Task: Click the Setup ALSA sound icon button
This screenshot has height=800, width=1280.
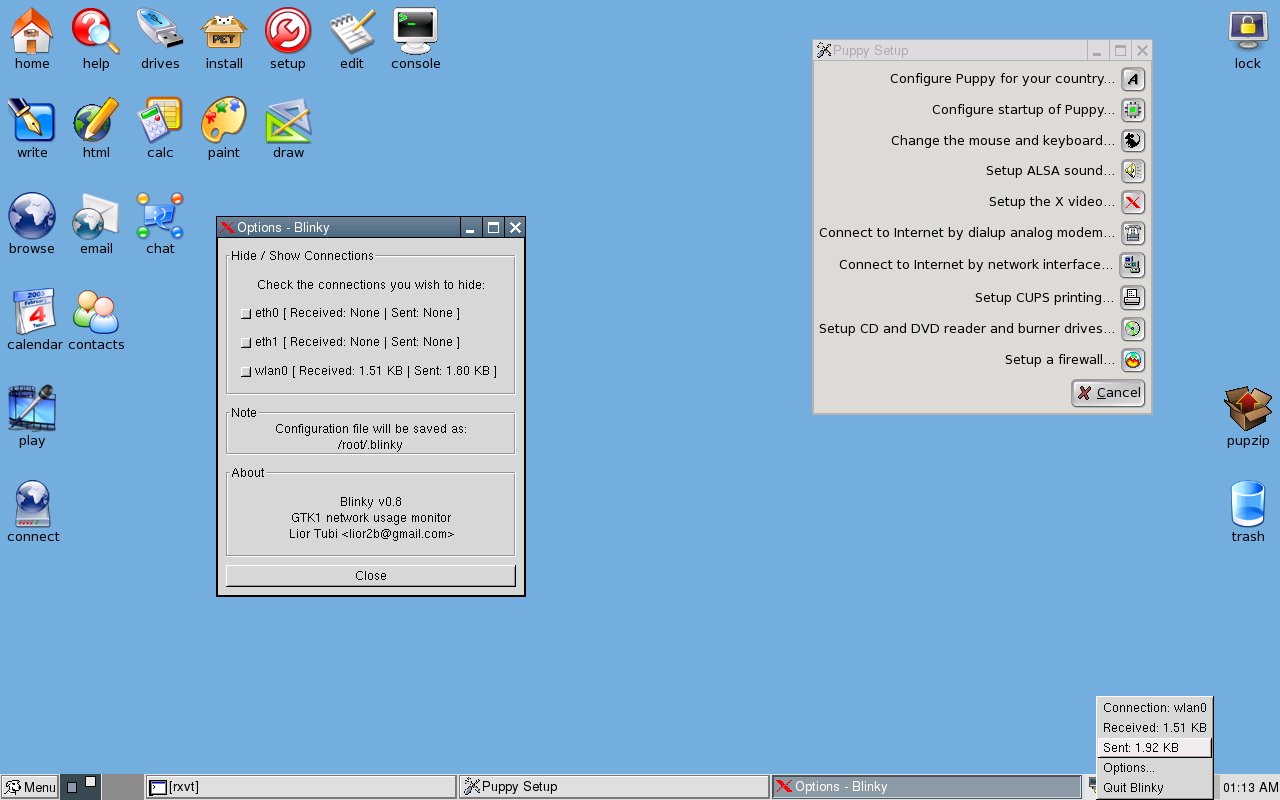Action: pyautogui.click(x=1133, y=171)
